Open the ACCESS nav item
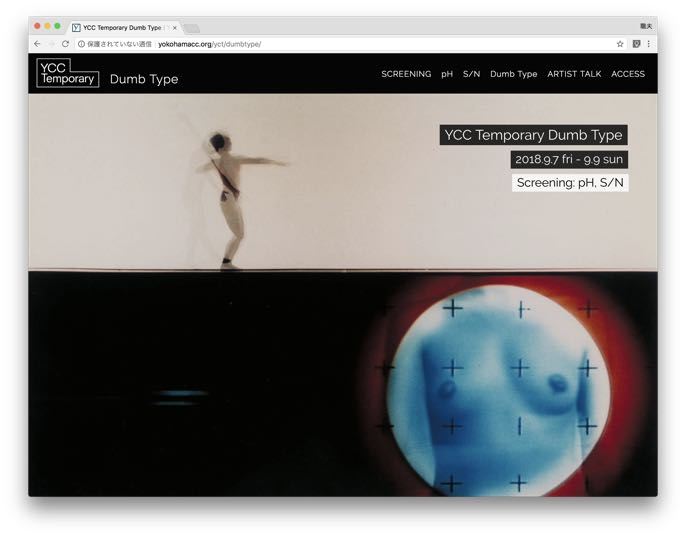 (628, 74)
